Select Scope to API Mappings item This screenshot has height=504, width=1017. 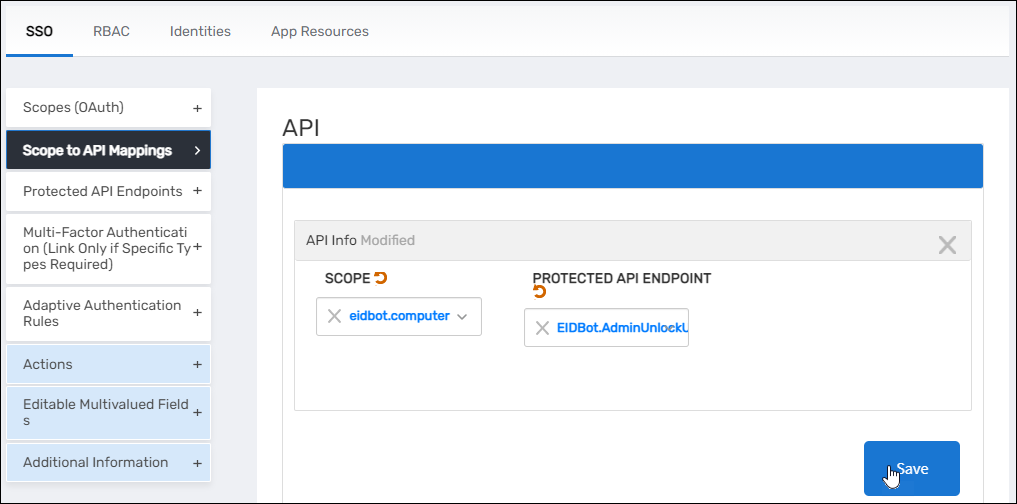108,150
